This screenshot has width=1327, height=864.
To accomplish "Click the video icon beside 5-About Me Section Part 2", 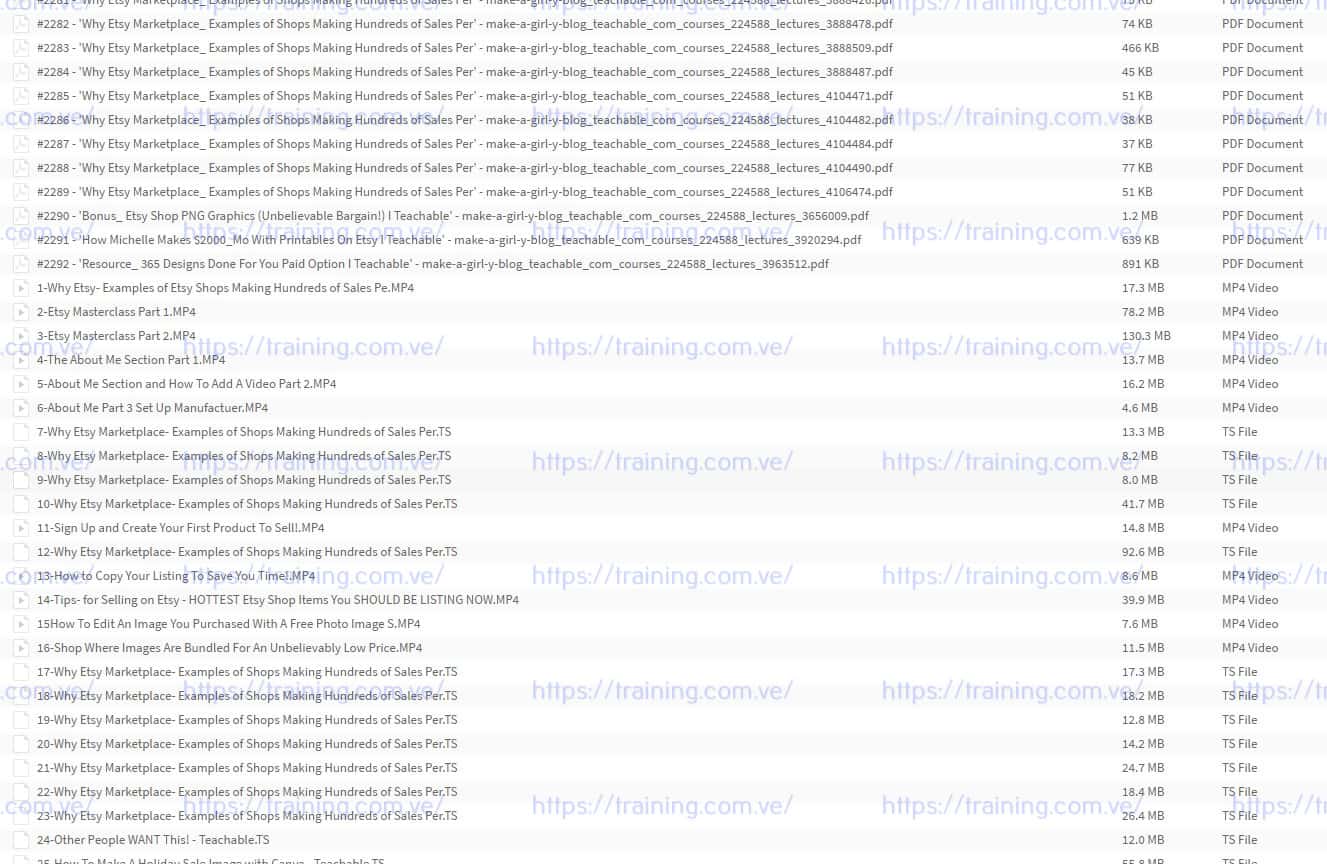I will tap(20, 384).
